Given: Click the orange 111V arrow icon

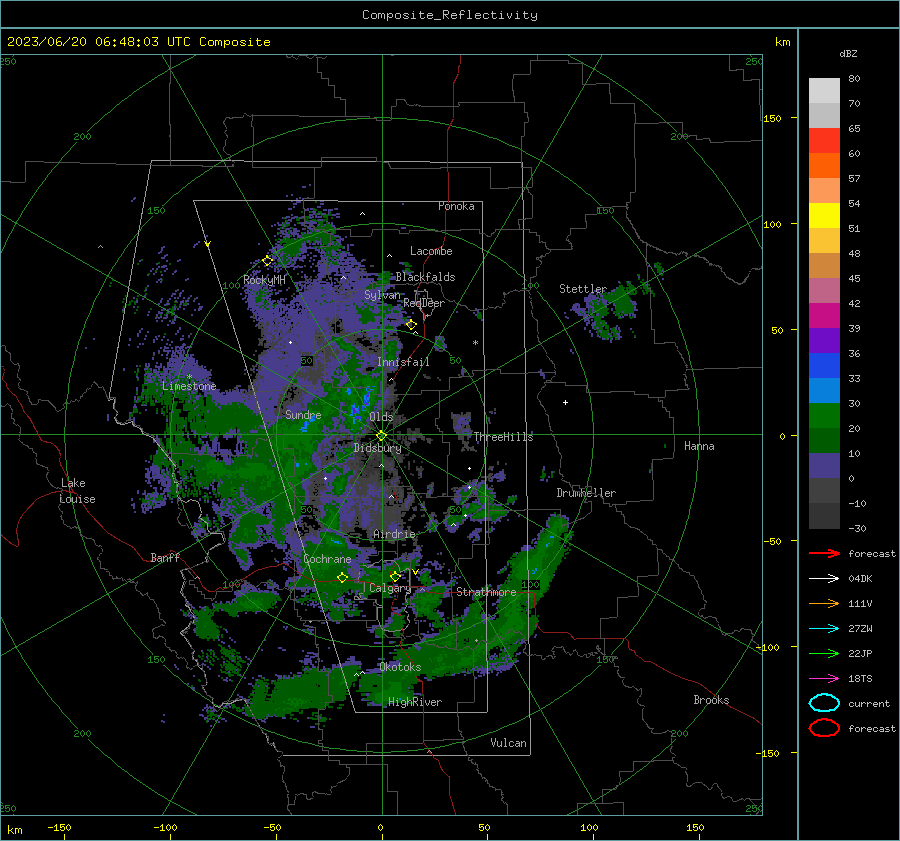Looking at the screenshot, I should click(824, 603).
